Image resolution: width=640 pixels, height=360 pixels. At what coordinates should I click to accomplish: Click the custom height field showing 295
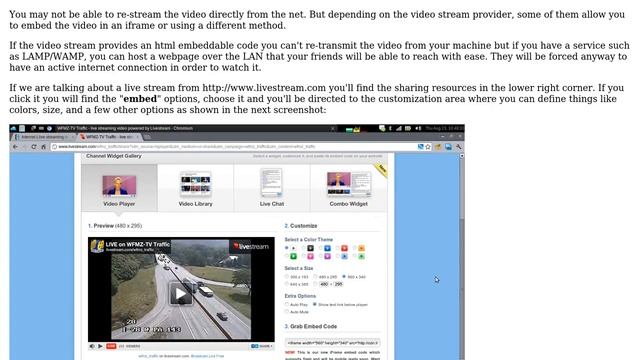click(338, 284)
